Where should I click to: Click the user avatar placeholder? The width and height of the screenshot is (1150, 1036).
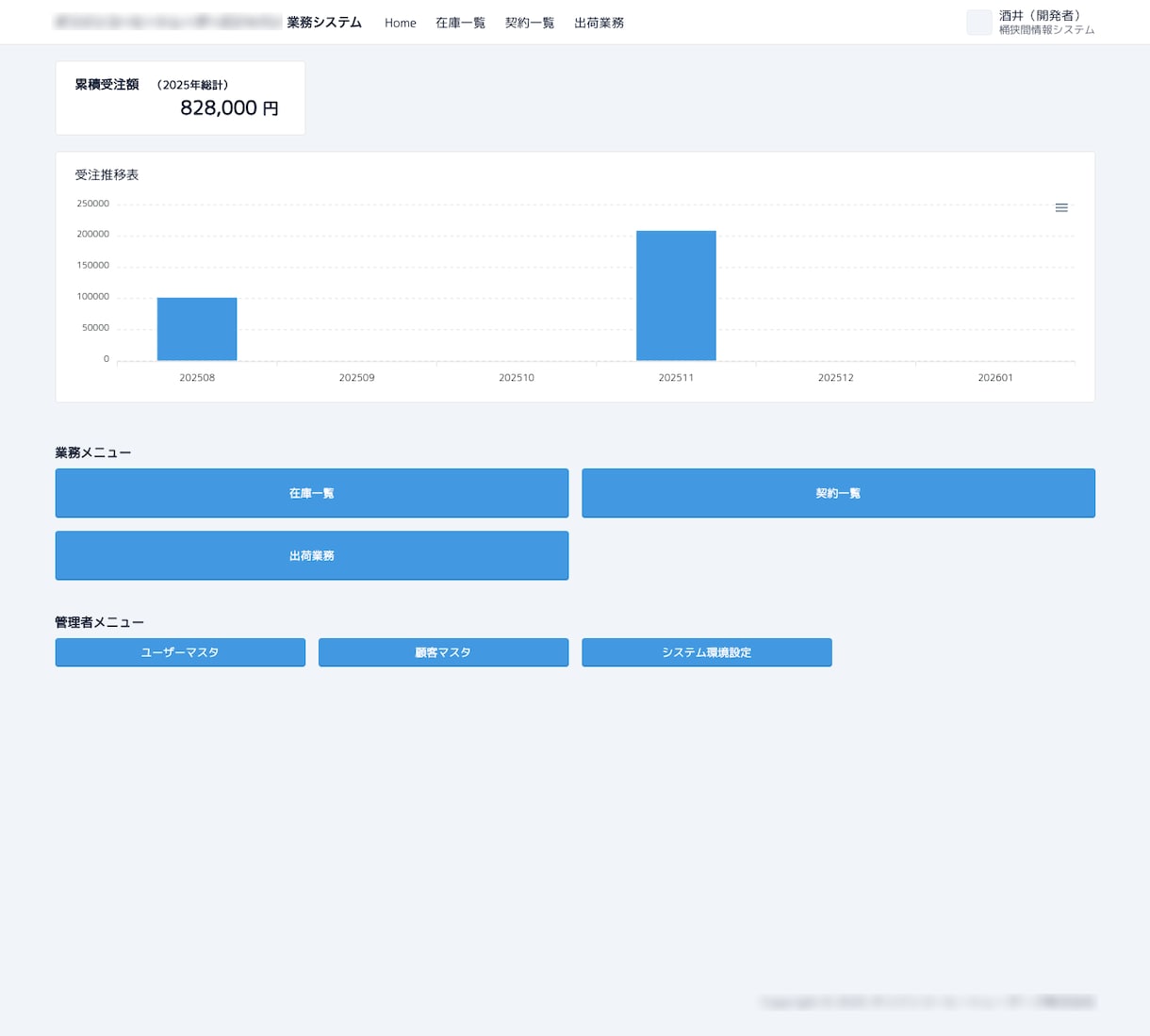979,23
